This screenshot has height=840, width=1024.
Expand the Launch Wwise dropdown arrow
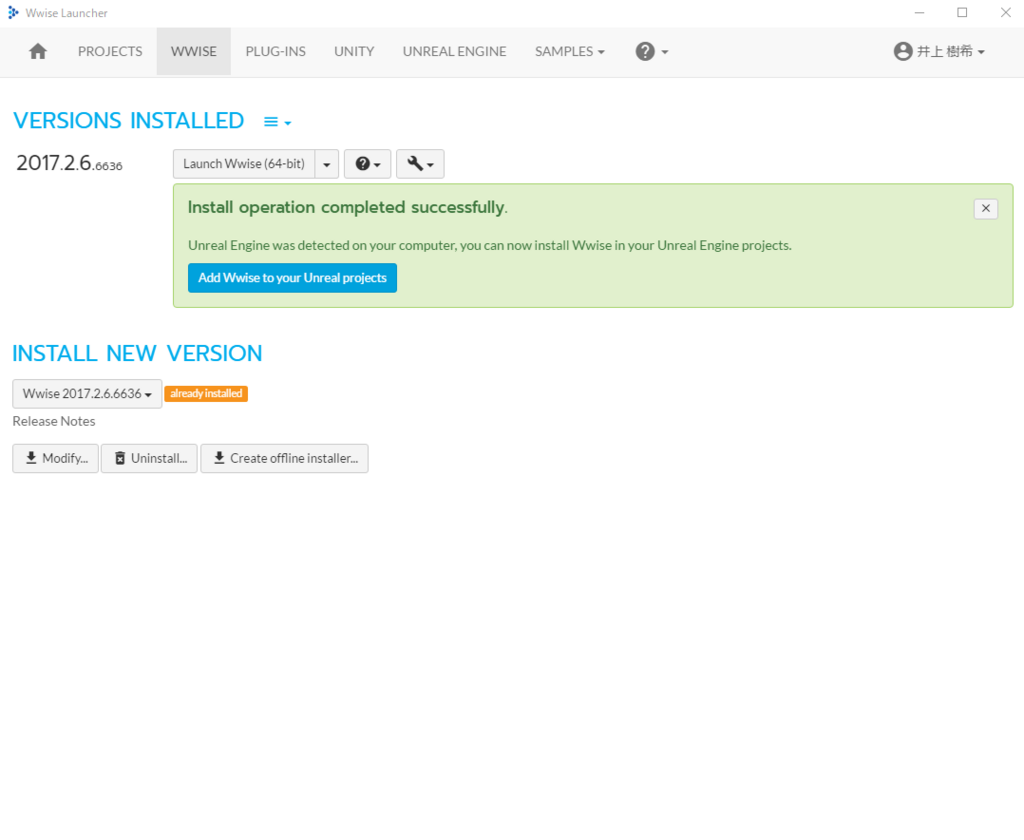tap(327, 164)
